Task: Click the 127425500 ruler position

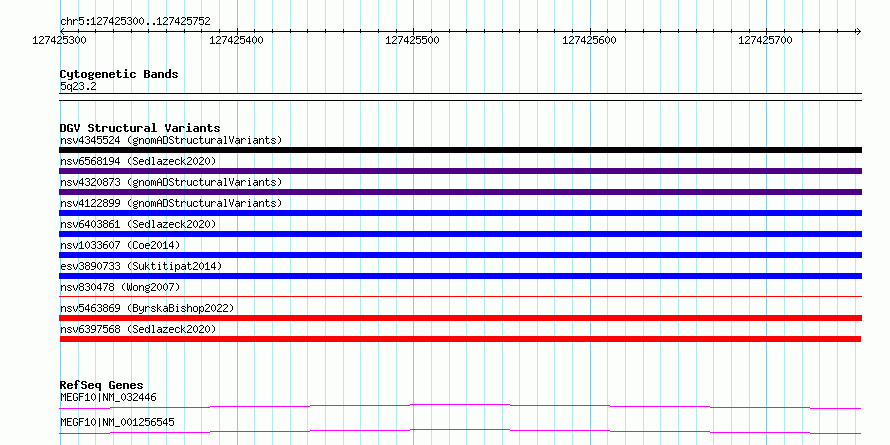Action: point(413,40)
